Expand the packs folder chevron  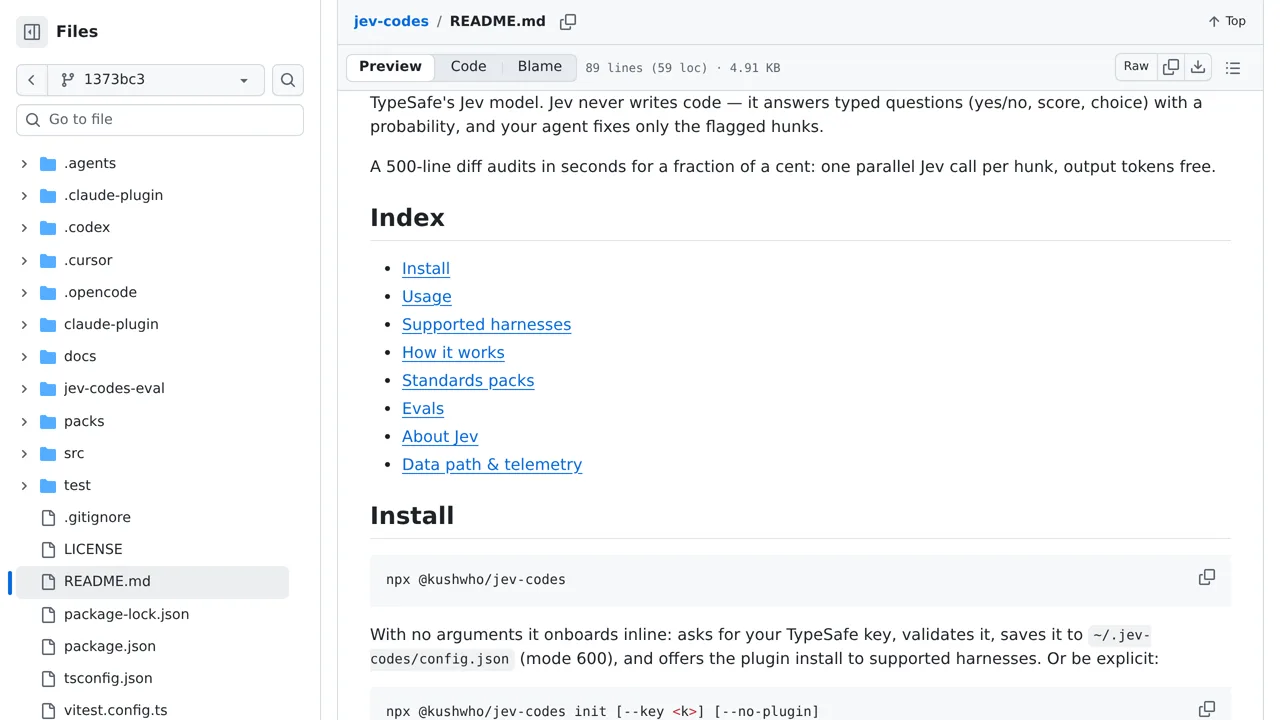tap(24, 422)
